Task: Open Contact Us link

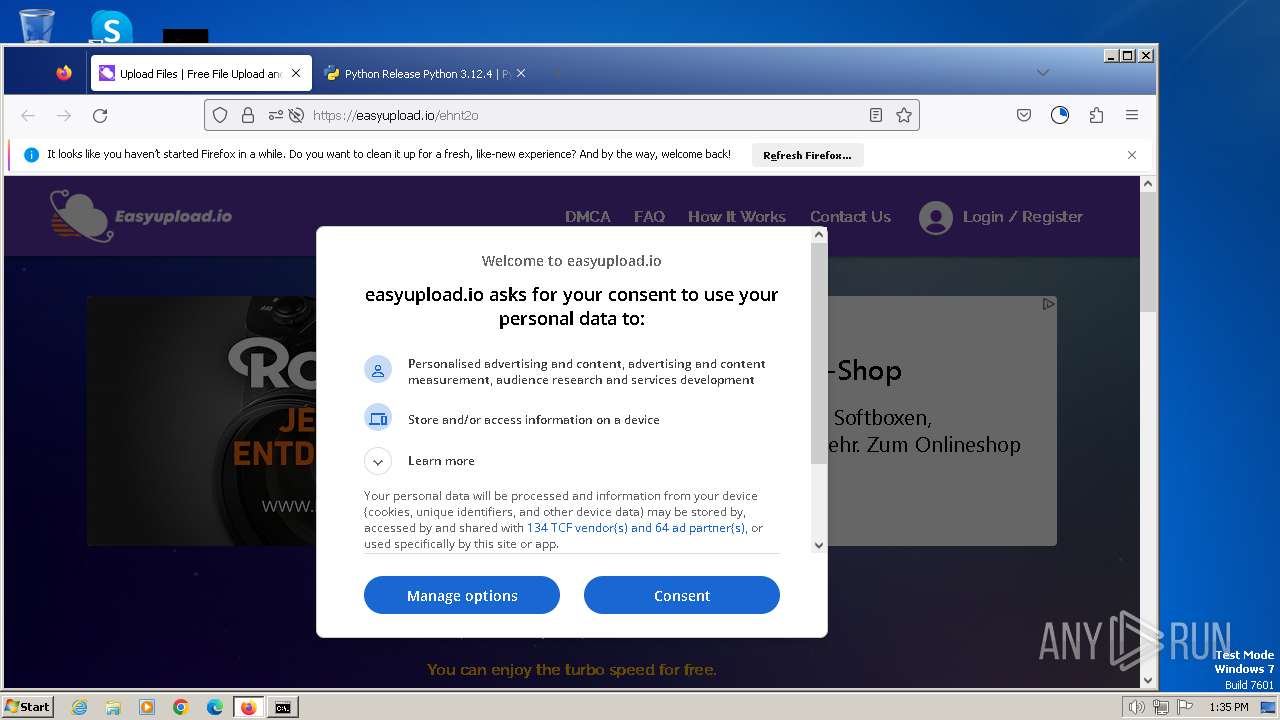Action: coord(850,216)
